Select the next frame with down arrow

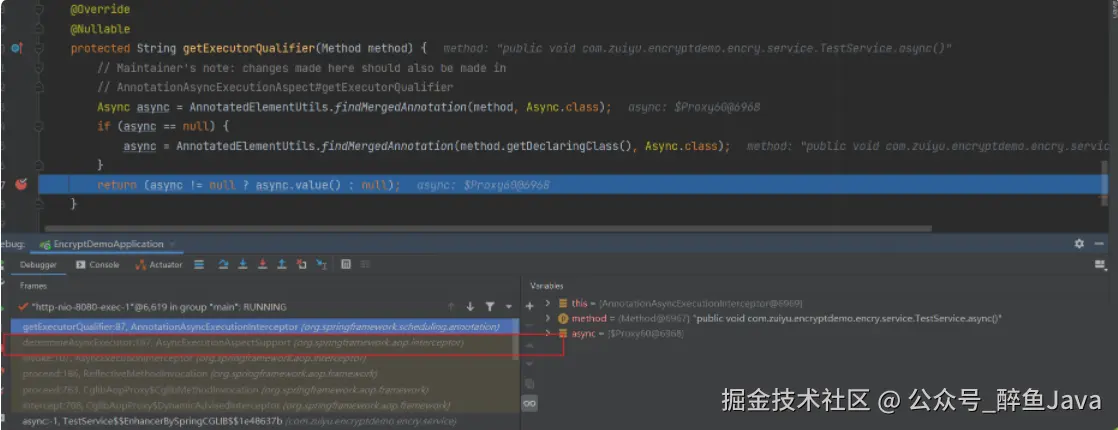click(470, 307)
